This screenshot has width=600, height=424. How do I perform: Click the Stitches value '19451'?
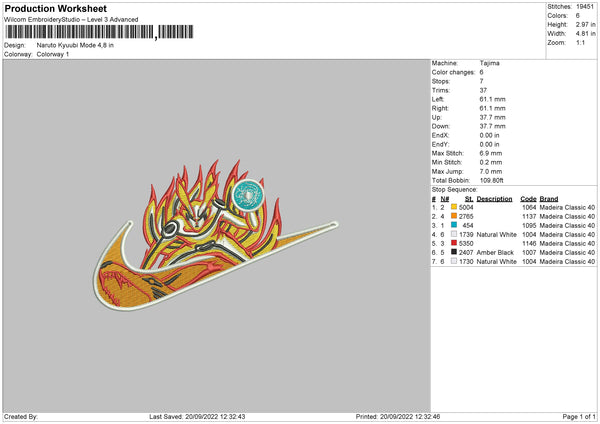[585, 7]
